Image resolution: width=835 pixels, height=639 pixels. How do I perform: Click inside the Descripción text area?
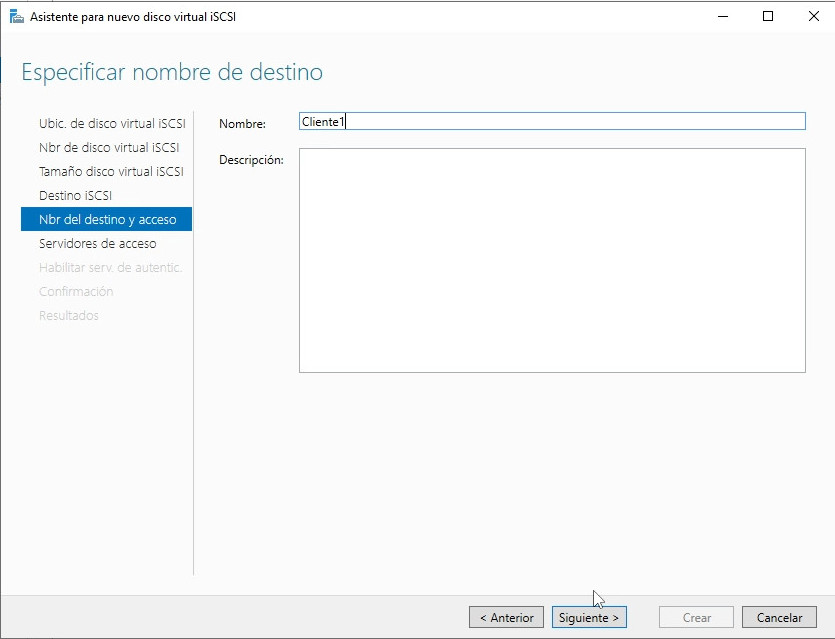[x=552, y=260]
